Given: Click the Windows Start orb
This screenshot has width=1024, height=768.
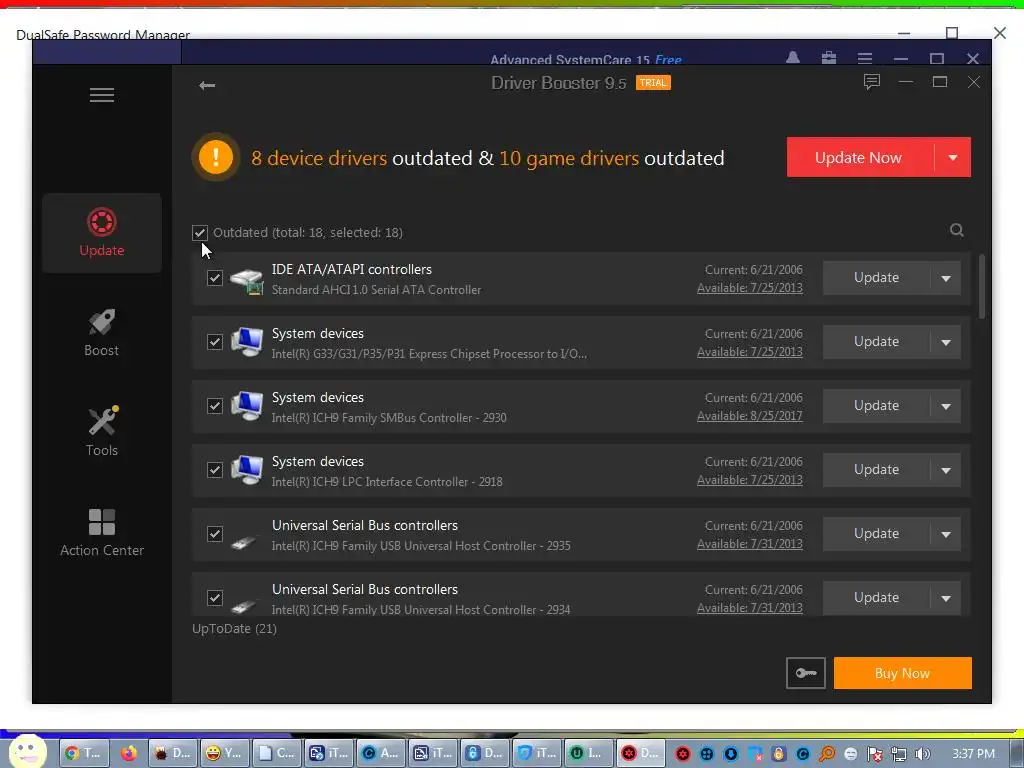Looking at the screenshot, I should (28, 751).
